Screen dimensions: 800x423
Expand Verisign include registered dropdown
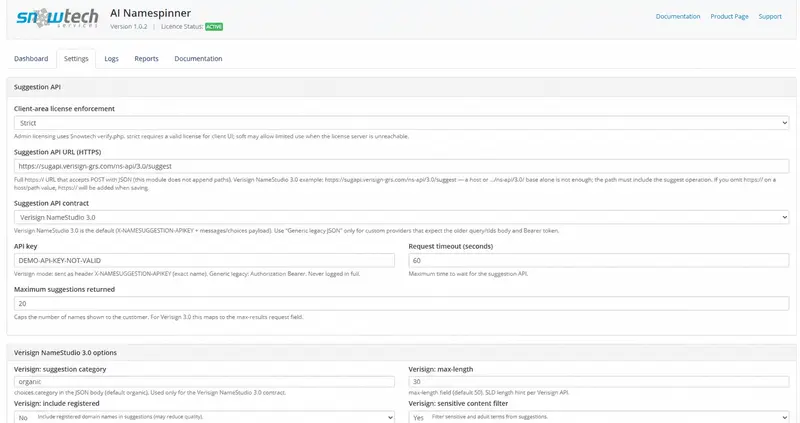204,417
